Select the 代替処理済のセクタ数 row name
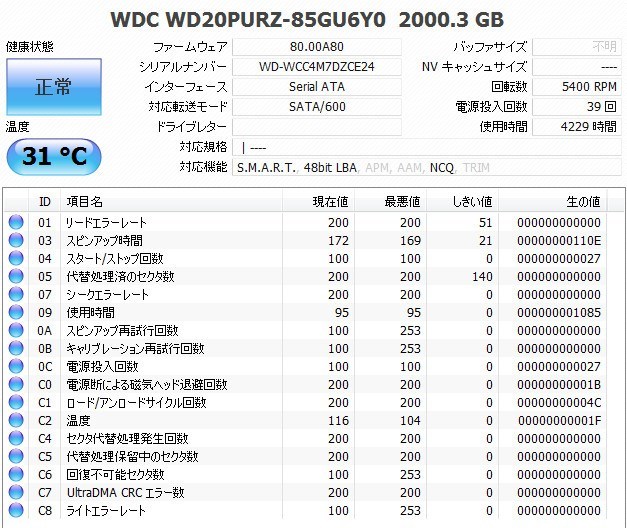This screenshot has width=627, height=528. click(x=120, y=276)
